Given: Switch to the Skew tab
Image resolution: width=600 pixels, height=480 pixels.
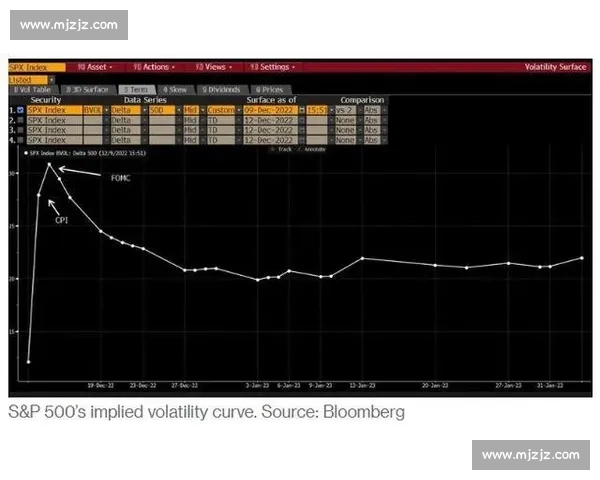Looking at the screenshot, I should 175,89.
